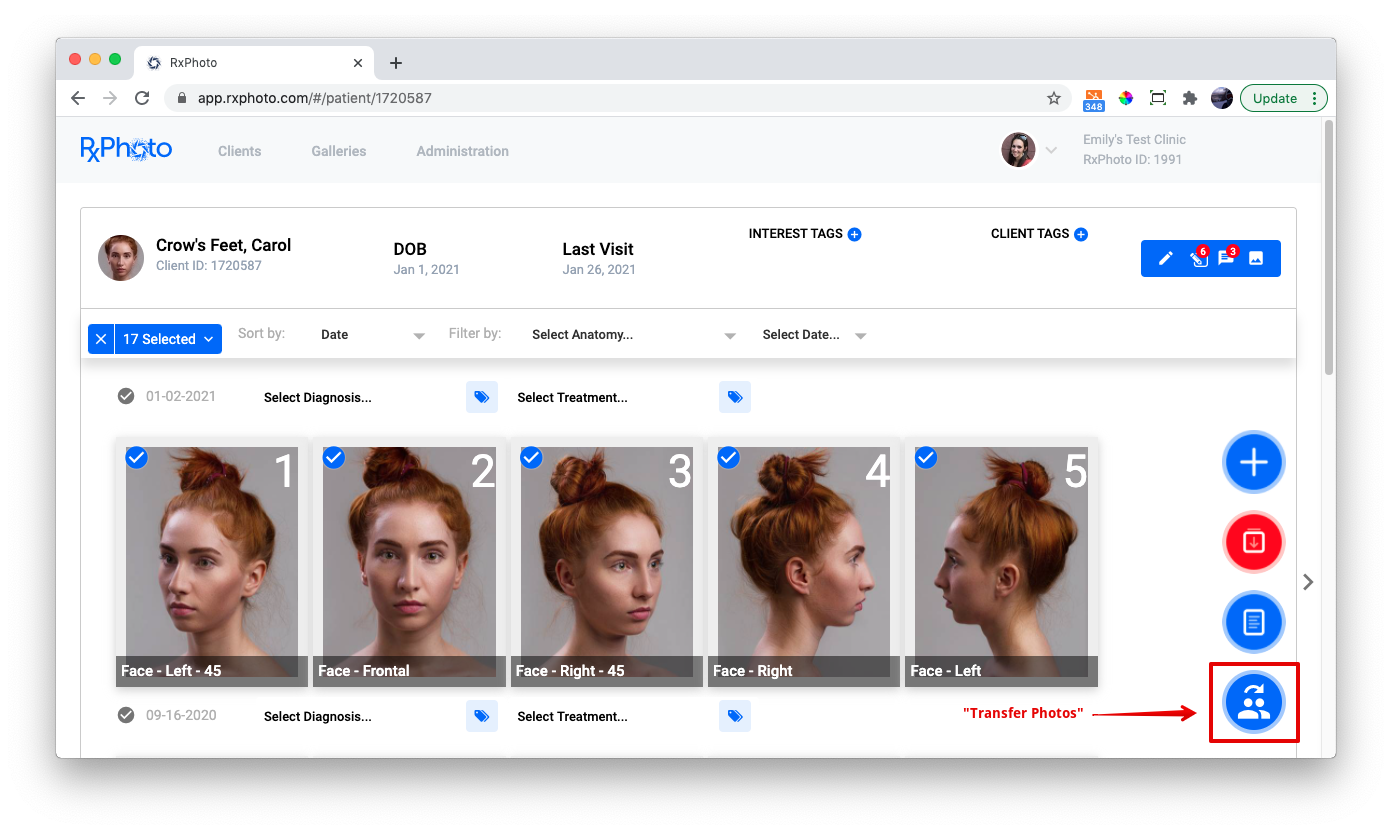
Task: Open the color wheel extension
Action: click(x=1126, y=98)
